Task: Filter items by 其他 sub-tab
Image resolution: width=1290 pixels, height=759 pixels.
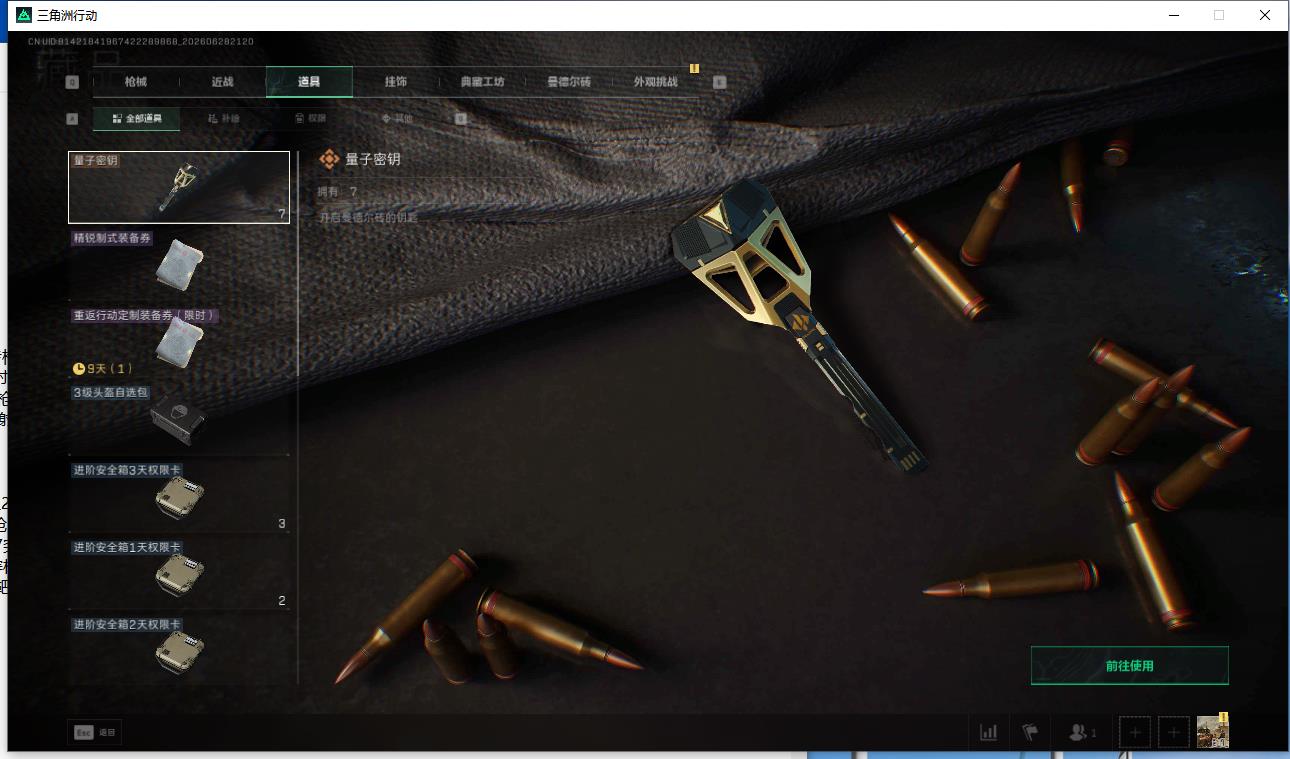Action: click(397, 118)
